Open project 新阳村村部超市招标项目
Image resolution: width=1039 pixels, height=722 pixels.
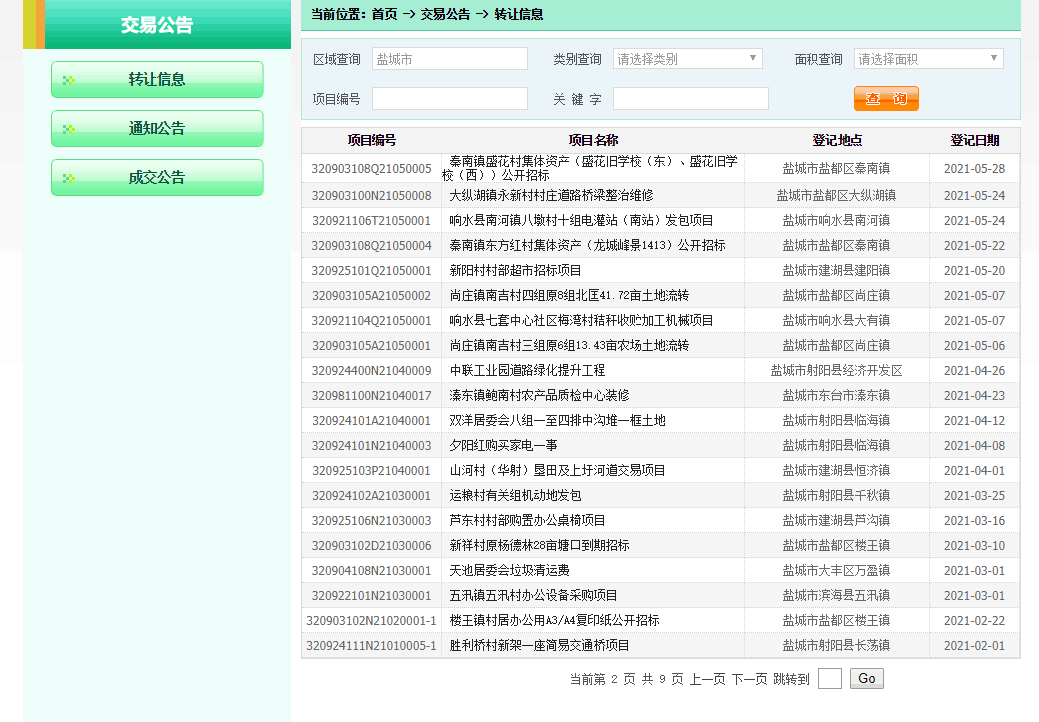pyautogui.click(x=516, y=271)
